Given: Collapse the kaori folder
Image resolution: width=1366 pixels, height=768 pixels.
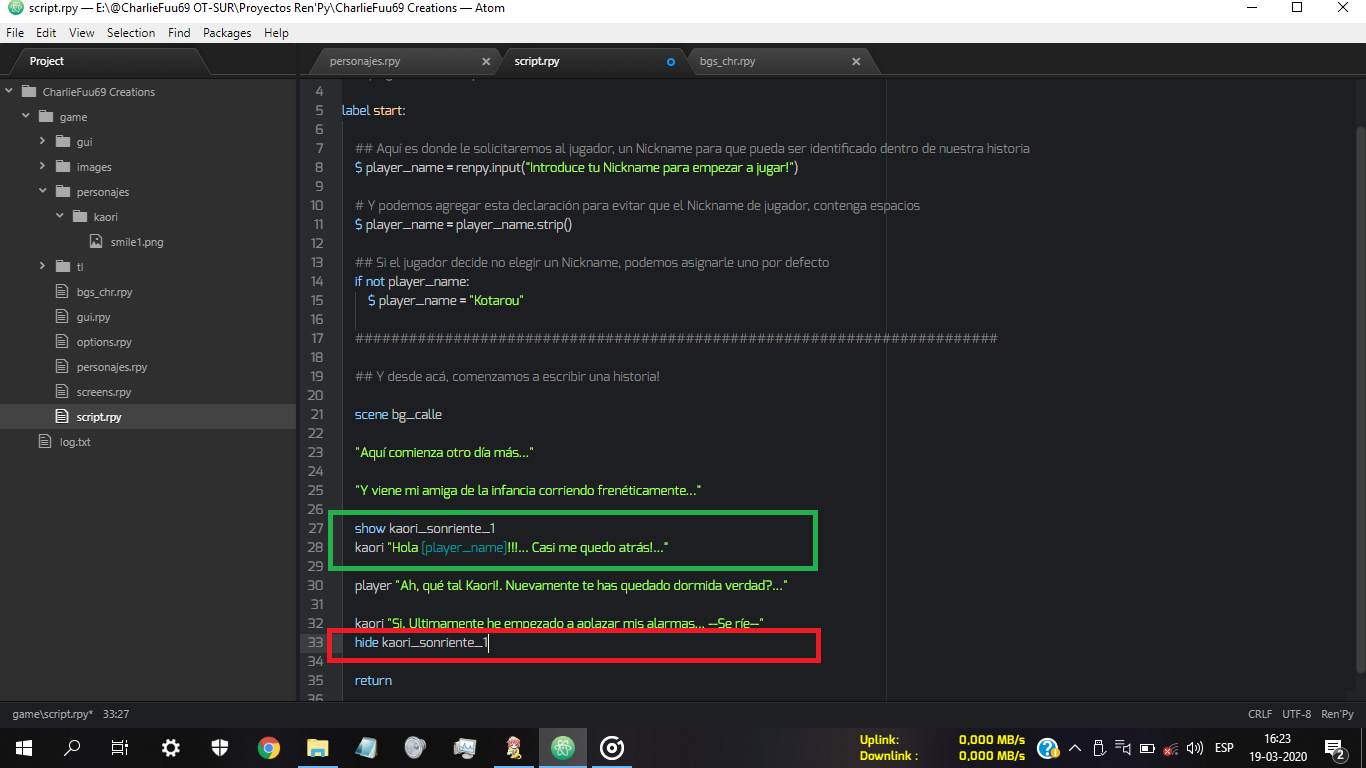Looking at the screenshot, I should [60, 216].
